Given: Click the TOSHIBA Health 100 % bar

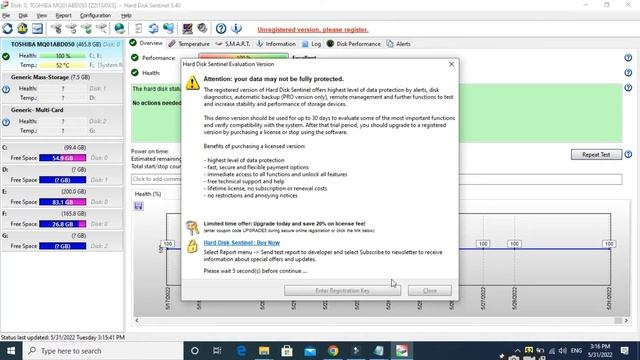Looking at the screenshot, I should pyautogui.click(x=62, y=56).
